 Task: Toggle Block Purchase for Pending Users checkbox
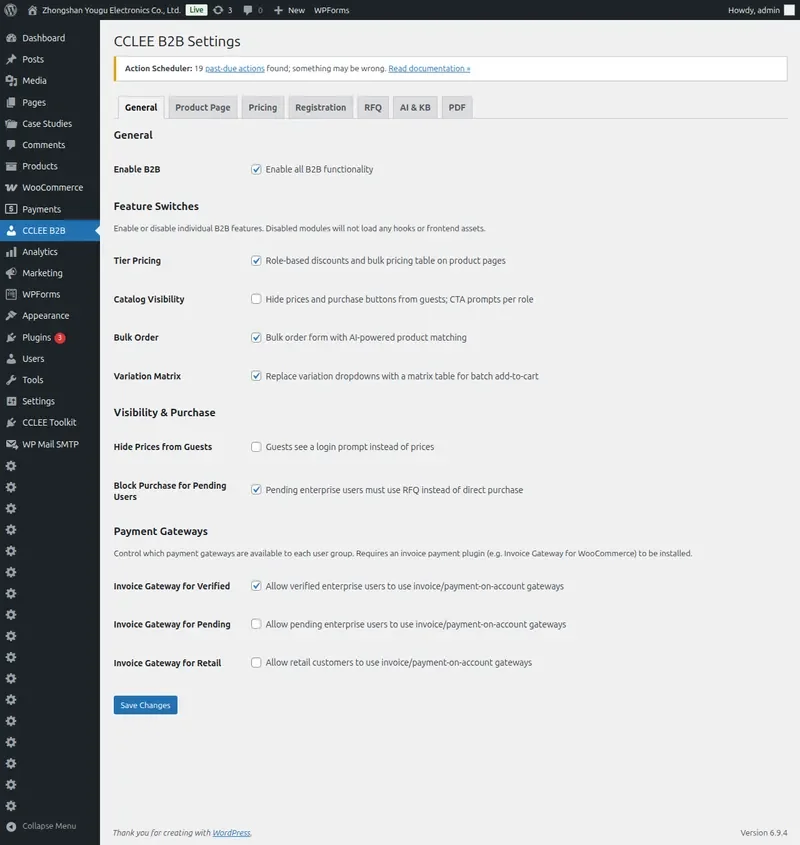pyautogui.click(x=256, y=490)
